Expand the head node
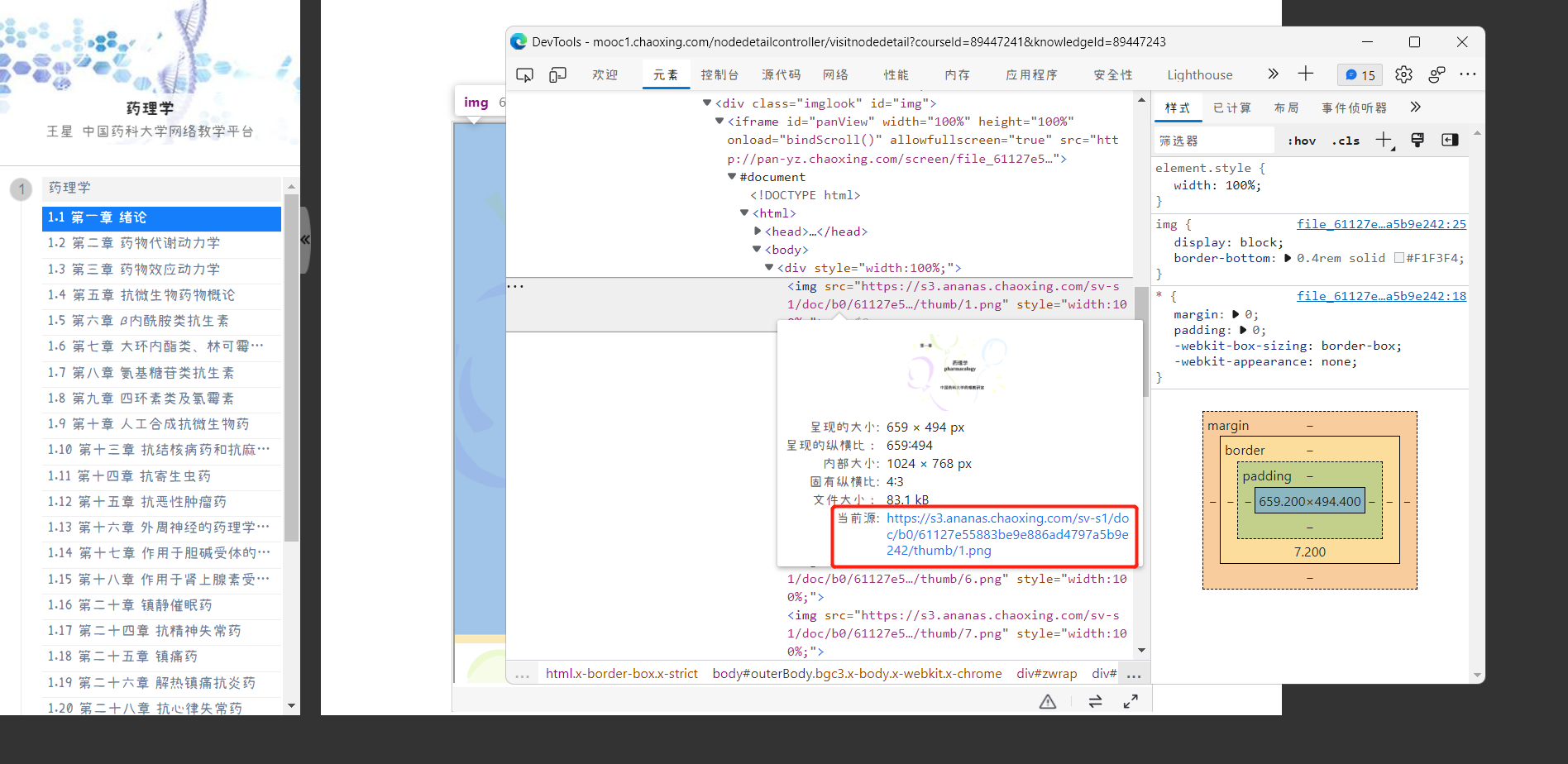Screen dimensions: 1568x764 click(758, 231)
